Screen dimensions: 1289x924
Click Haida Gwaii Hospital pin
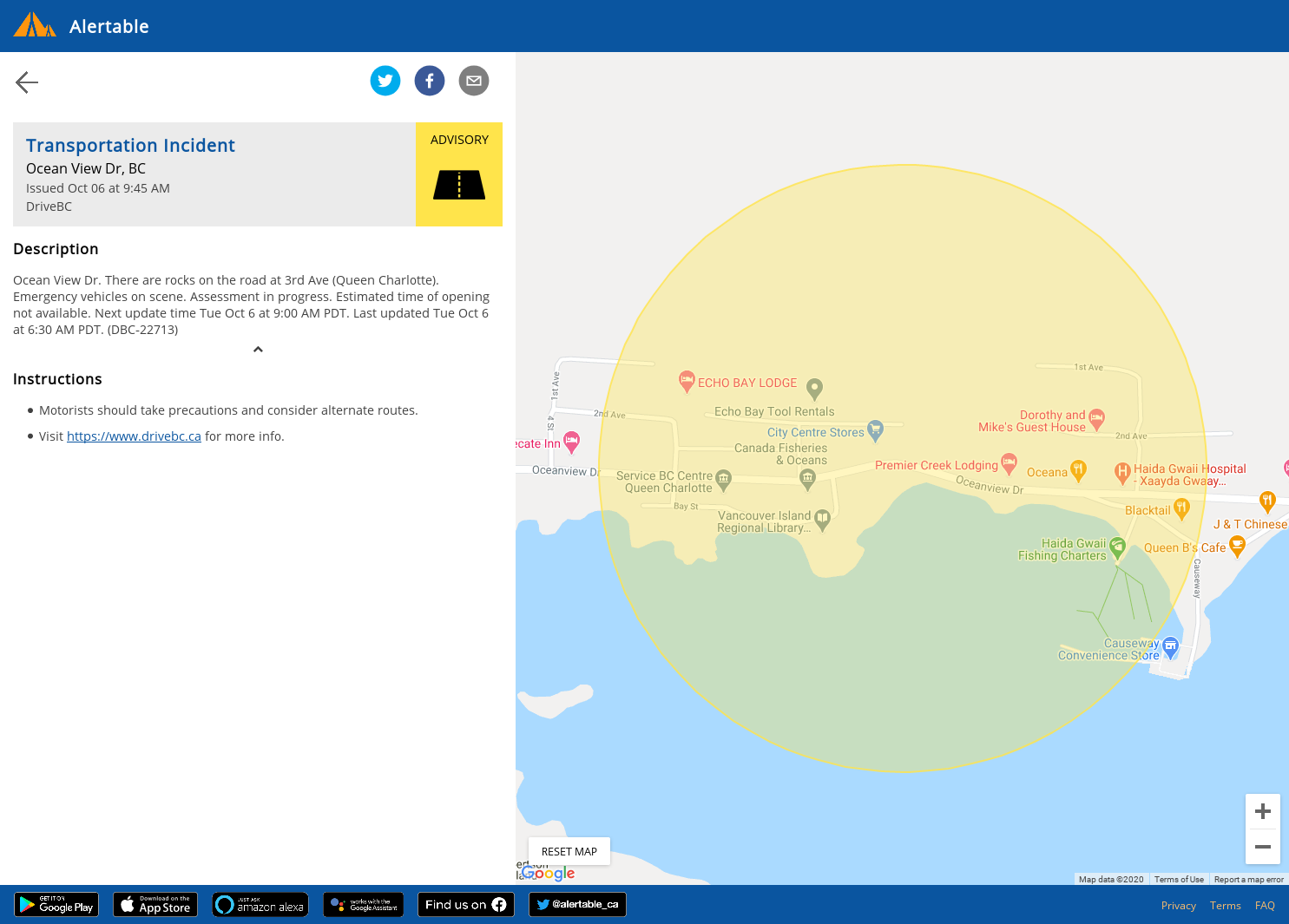tap(1122, 472)
